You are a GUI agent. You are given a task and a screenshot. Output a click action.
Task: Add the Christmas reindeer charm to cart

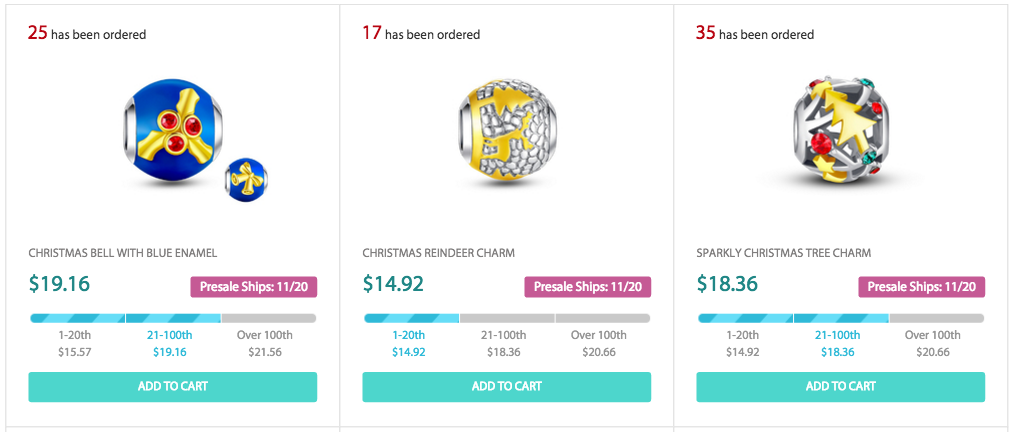506,387
